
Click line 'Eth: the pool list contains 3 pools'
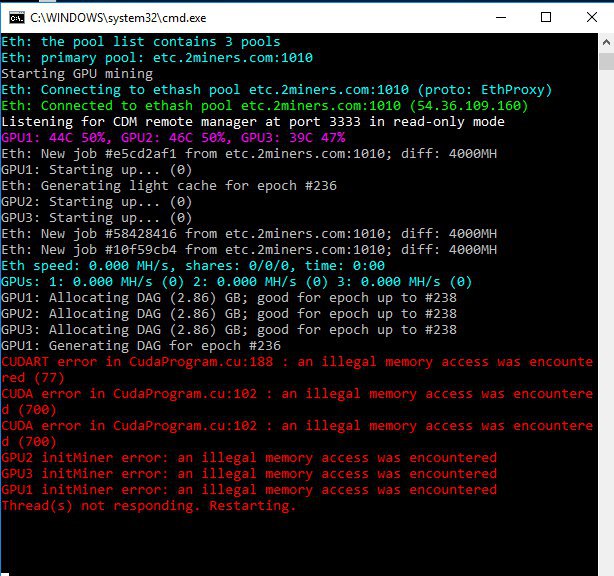coord(141,42)
